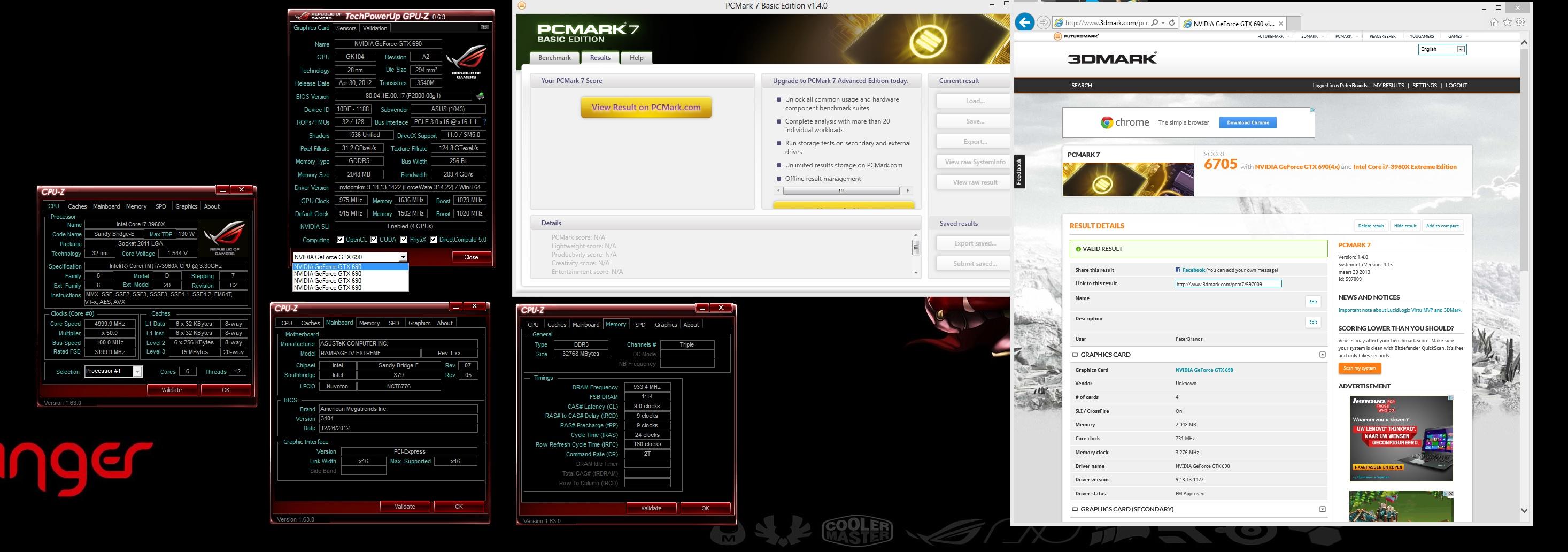Open the IE tools gear icon

(x=1520, y=22)
